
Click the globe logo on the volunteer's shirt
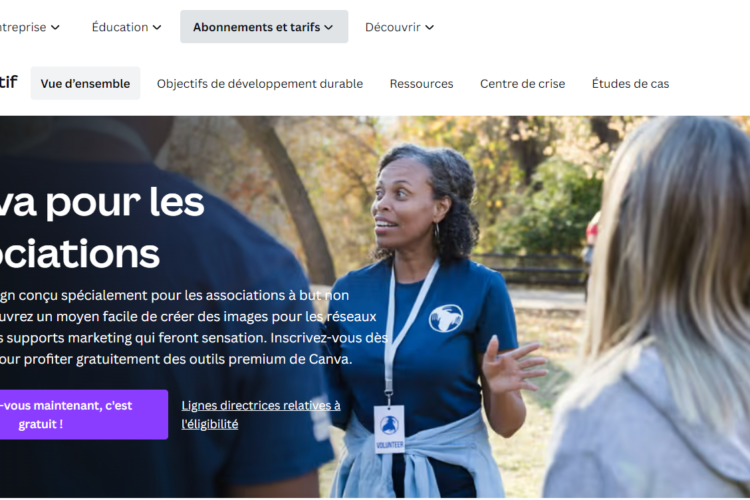446,318
